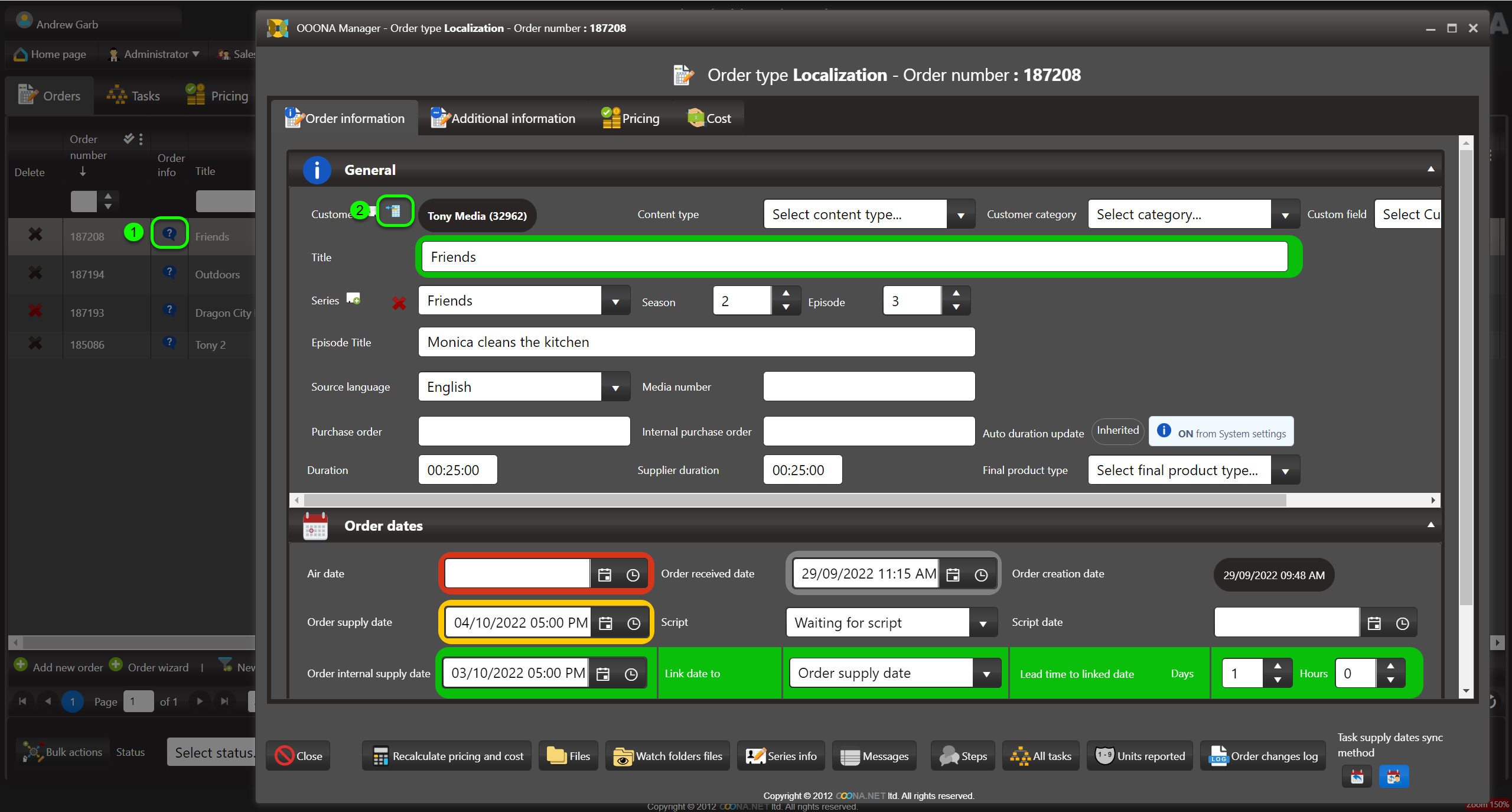Viewport: 1512px width, 812px height.
Task: Toggle the Inherited auto duration update switch
Action: (1117, 431)
